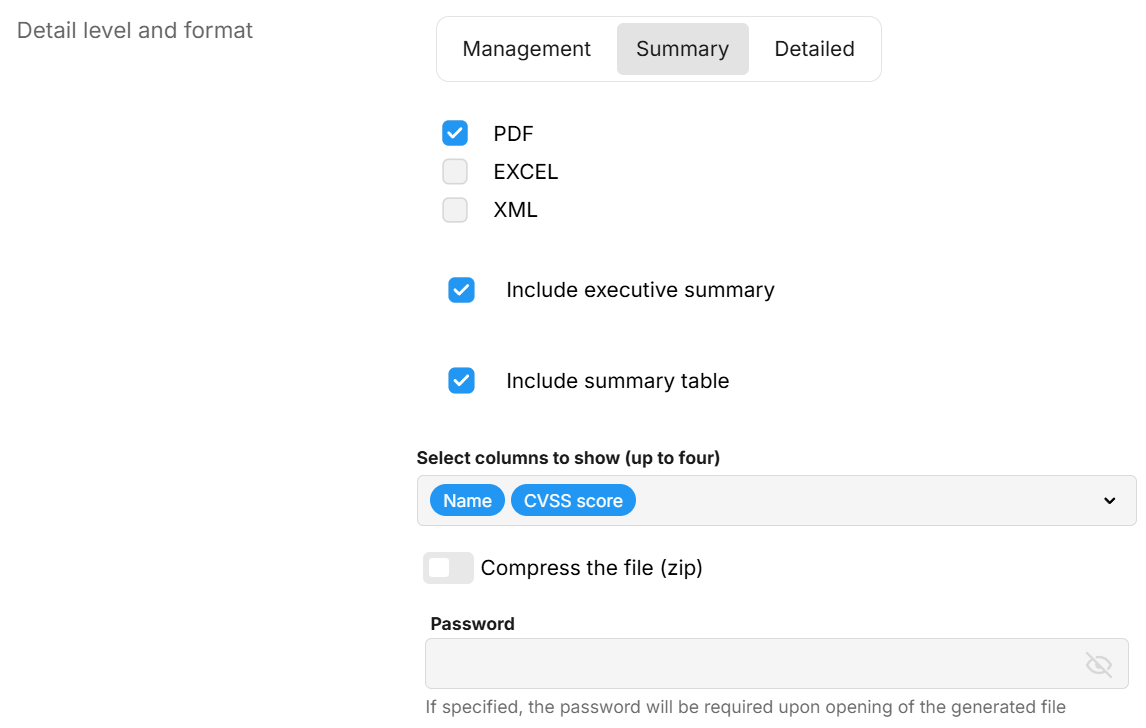Open the select columns combo box
This screenshot has width=1146, height=728.
[x=850, y=501]
